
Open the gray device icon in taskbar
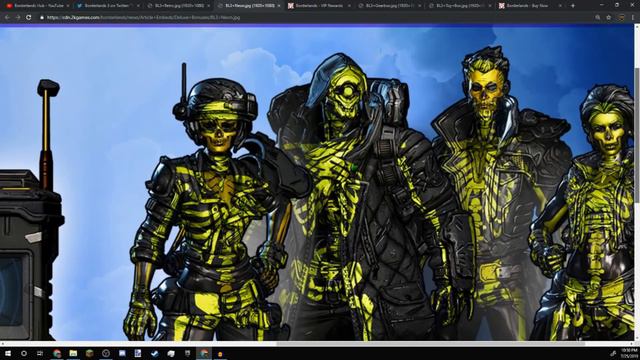(x=187, y=353)
